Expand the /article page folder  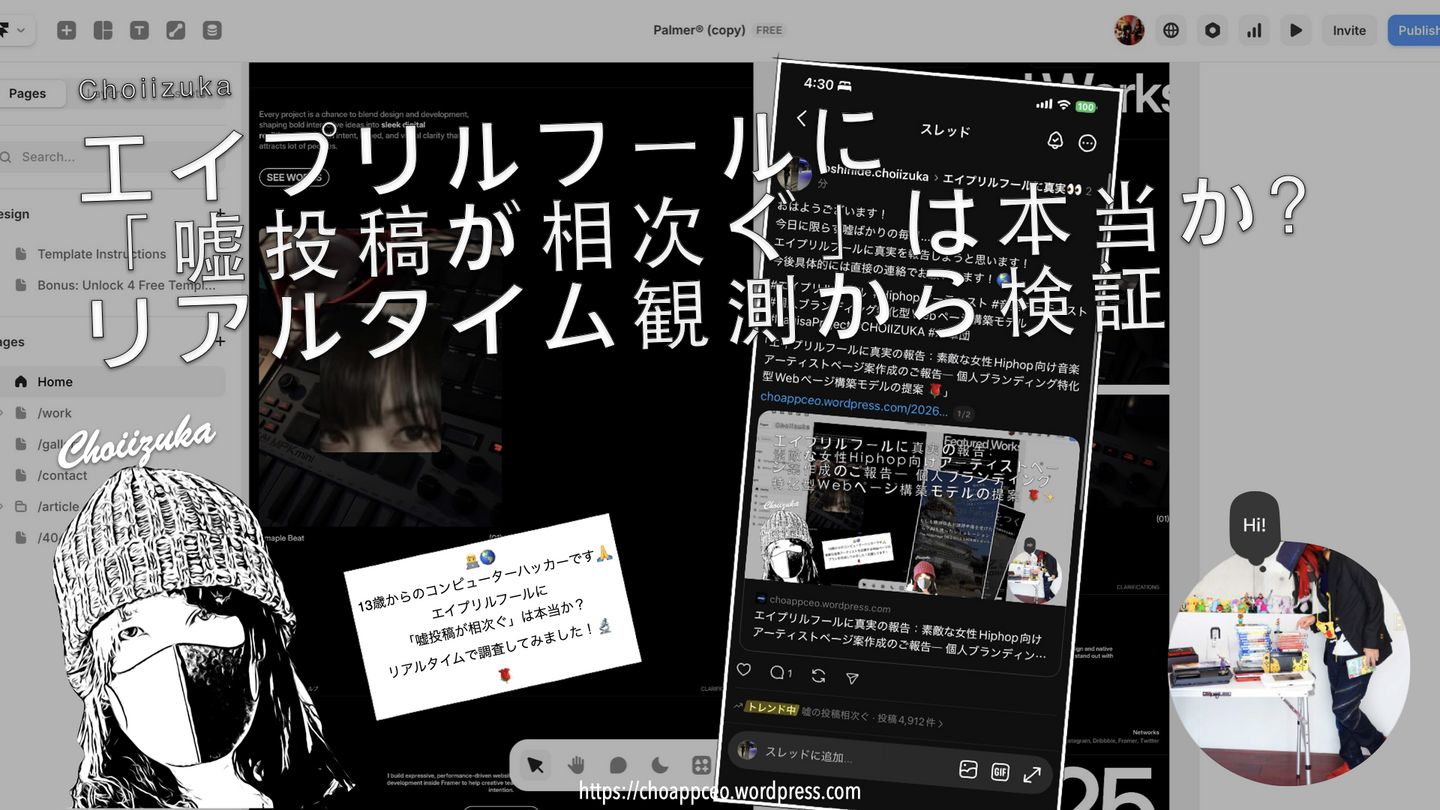[x=3, y=506]
